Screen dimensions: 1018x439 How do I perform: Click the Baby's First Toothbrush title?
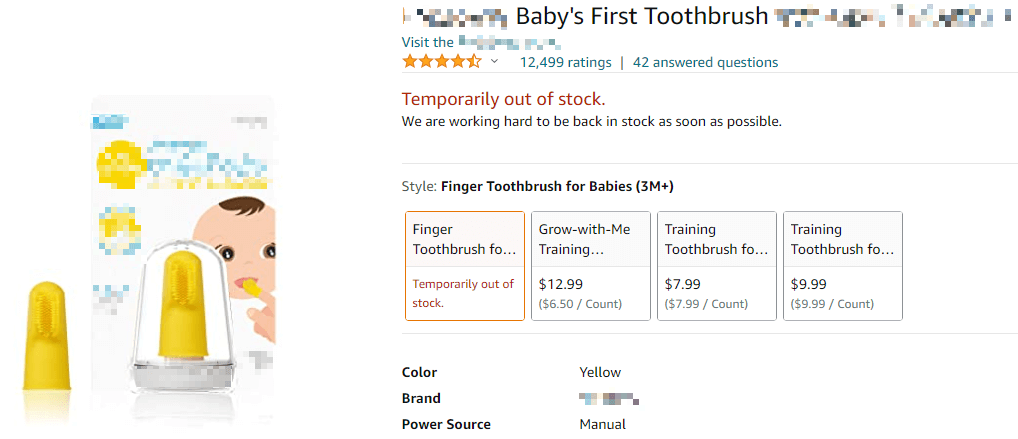(641, 17)
